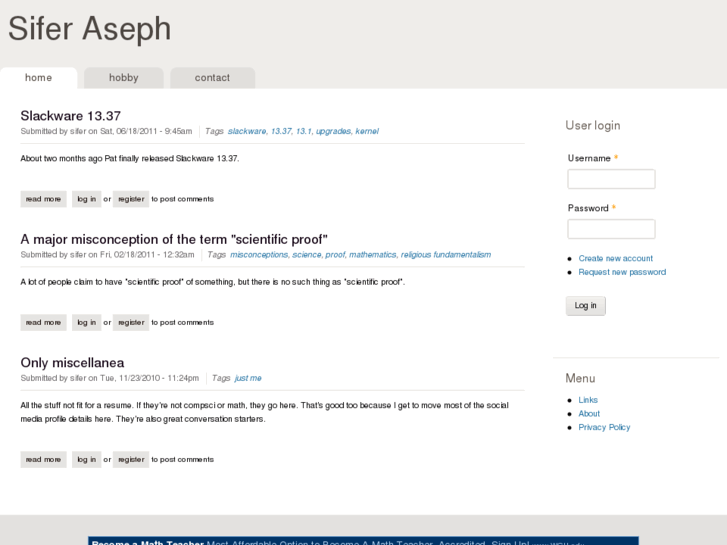The image size is (727, 545).
Task: Click register under Slackware 13.37 post
Action: pos(131,199)
